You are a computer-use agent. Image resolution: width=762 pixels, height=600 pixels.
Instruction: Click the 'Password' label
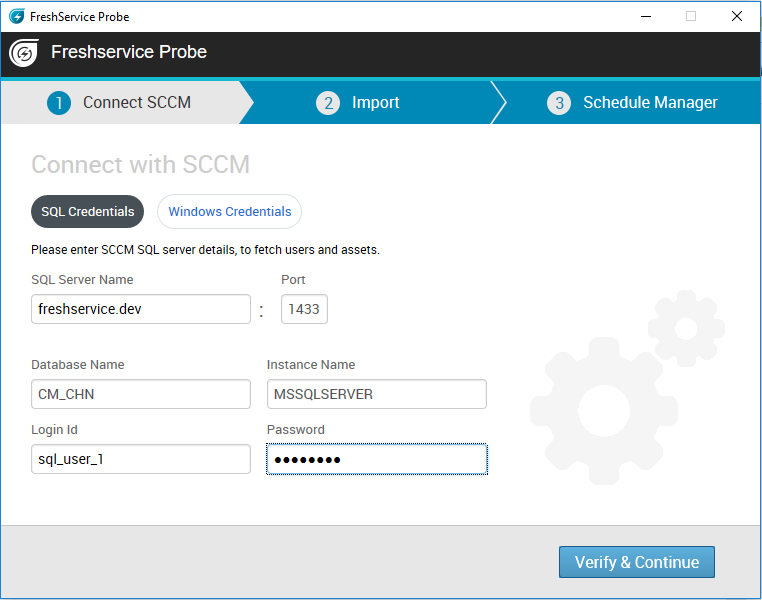tap(295, 430)
